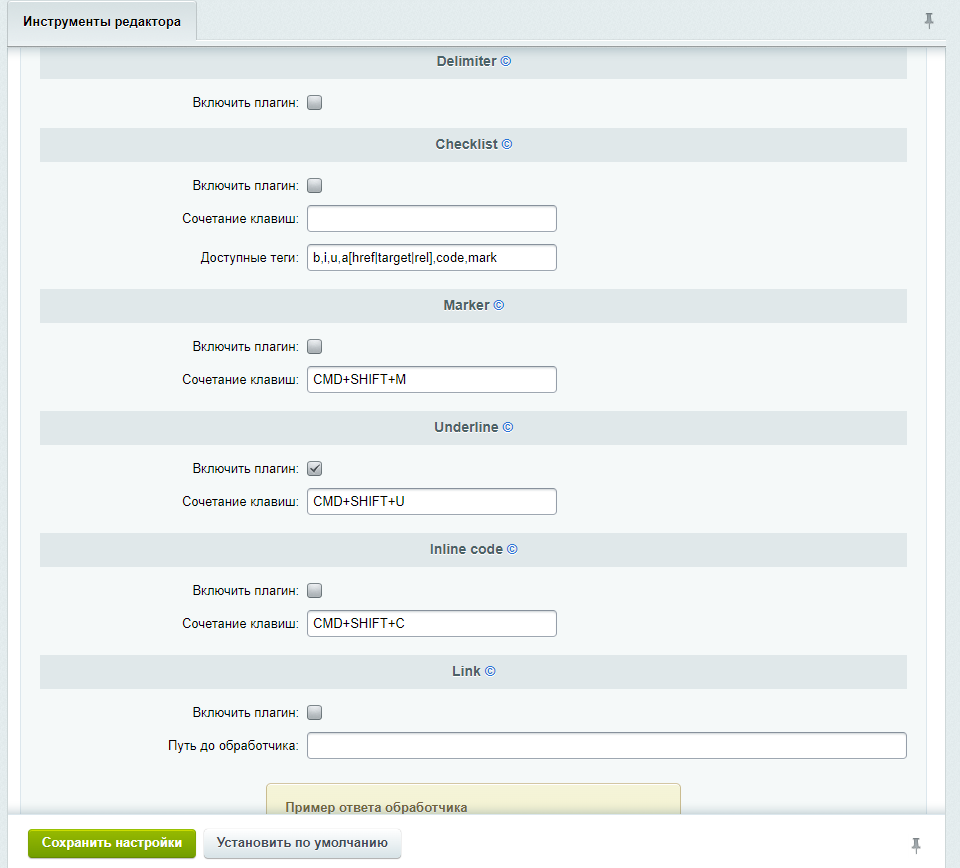Enable the Inline code plugin checkbox
The image size is (960, 868).
click(314, 590)
